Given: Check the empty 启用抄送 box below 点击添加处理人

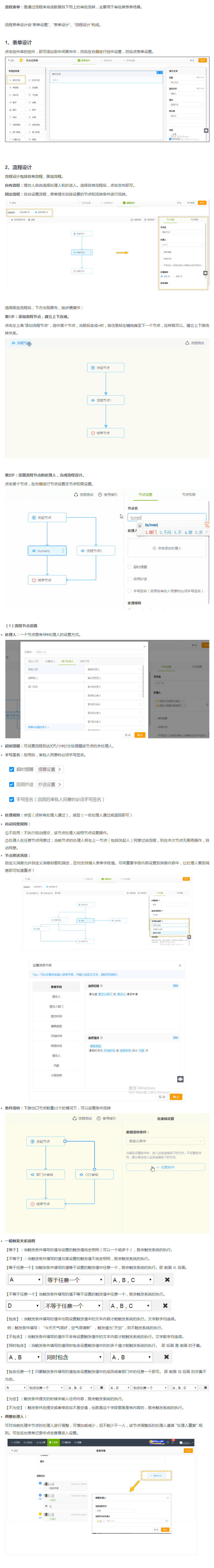Looking at the screenshot, I should point(130,578).
